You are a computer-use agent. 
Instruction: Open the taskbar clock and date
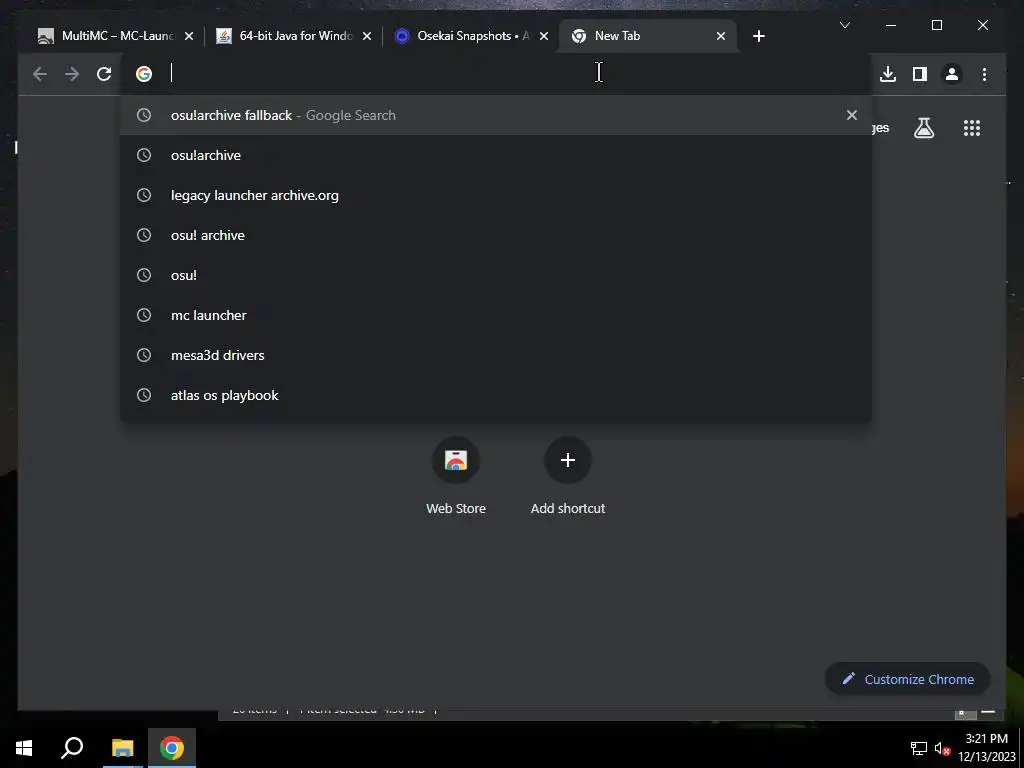(x=987, y=748)
